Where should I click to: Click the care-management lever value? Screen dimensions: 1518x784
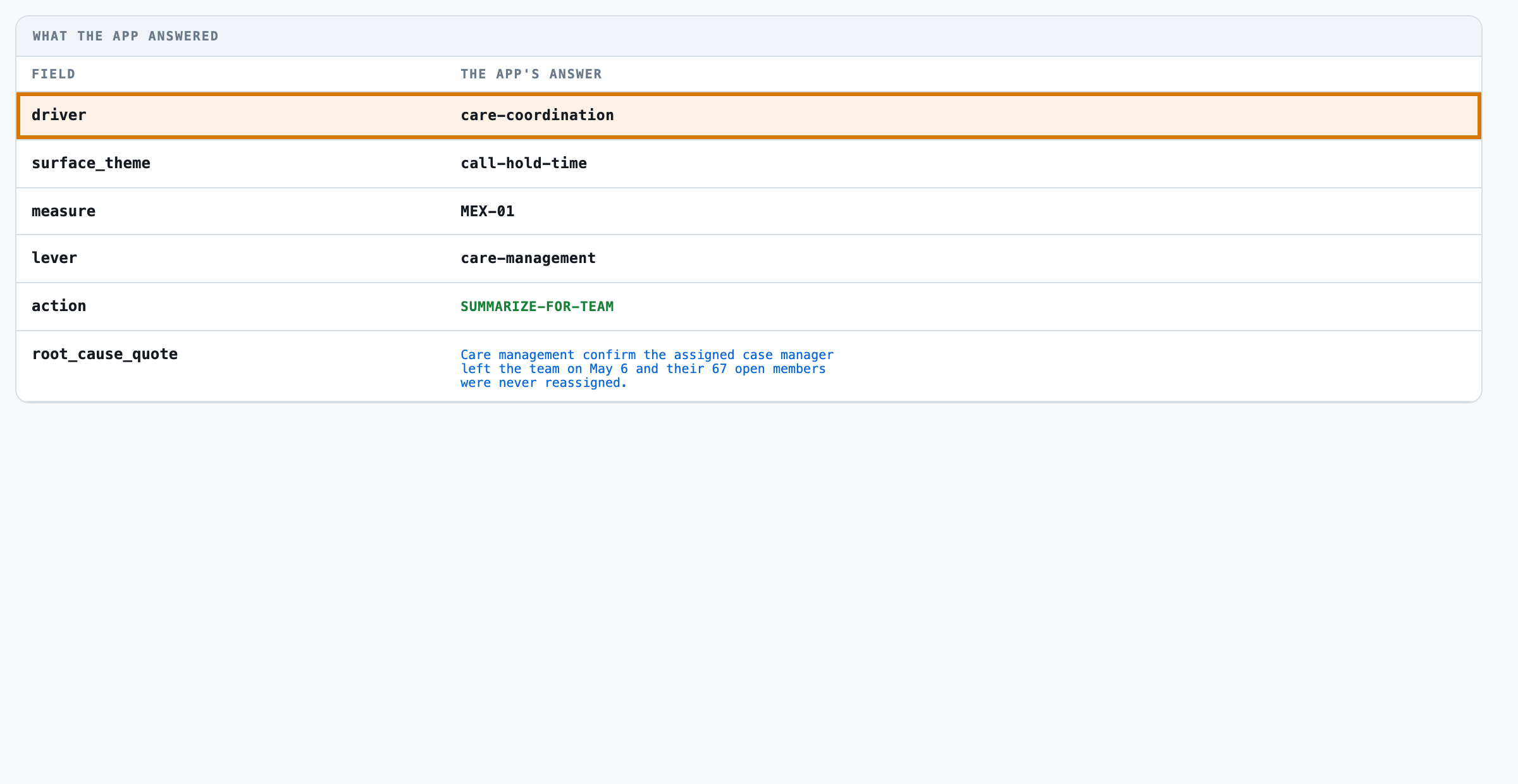click(528, 258)
